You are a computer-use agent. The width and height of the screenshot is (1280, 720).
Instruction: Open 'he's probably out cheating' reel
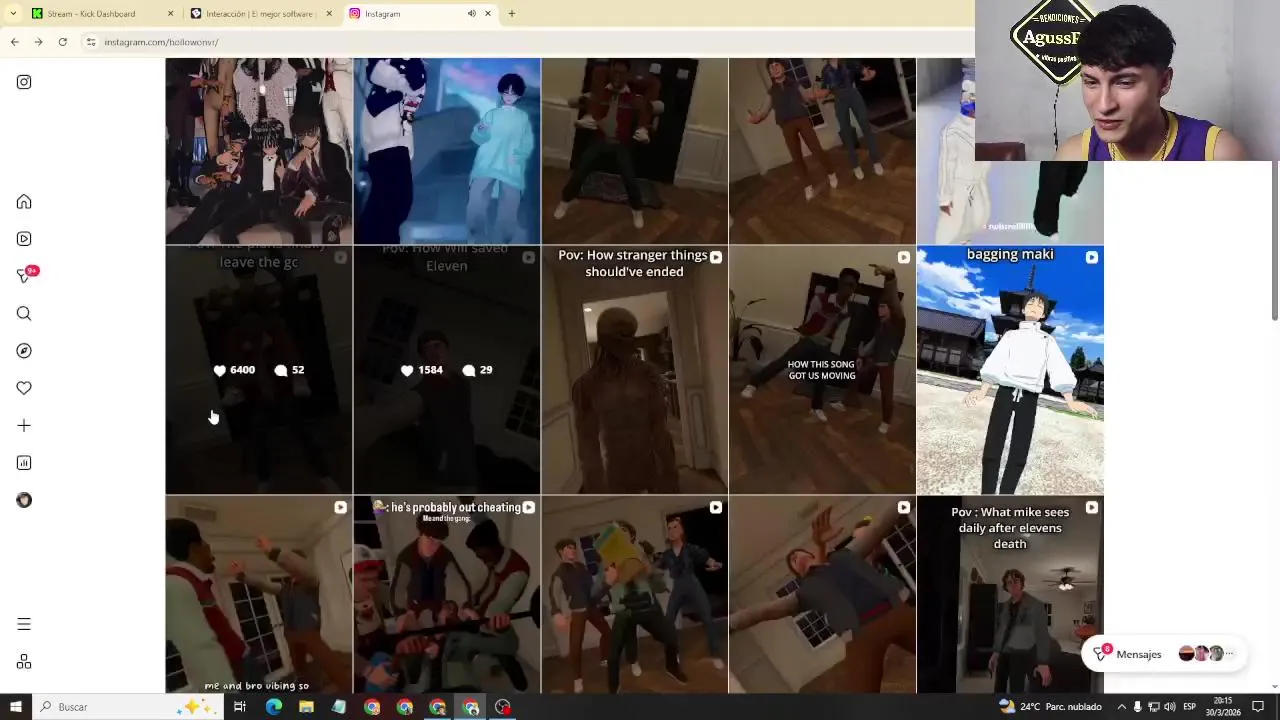[447, 595]
